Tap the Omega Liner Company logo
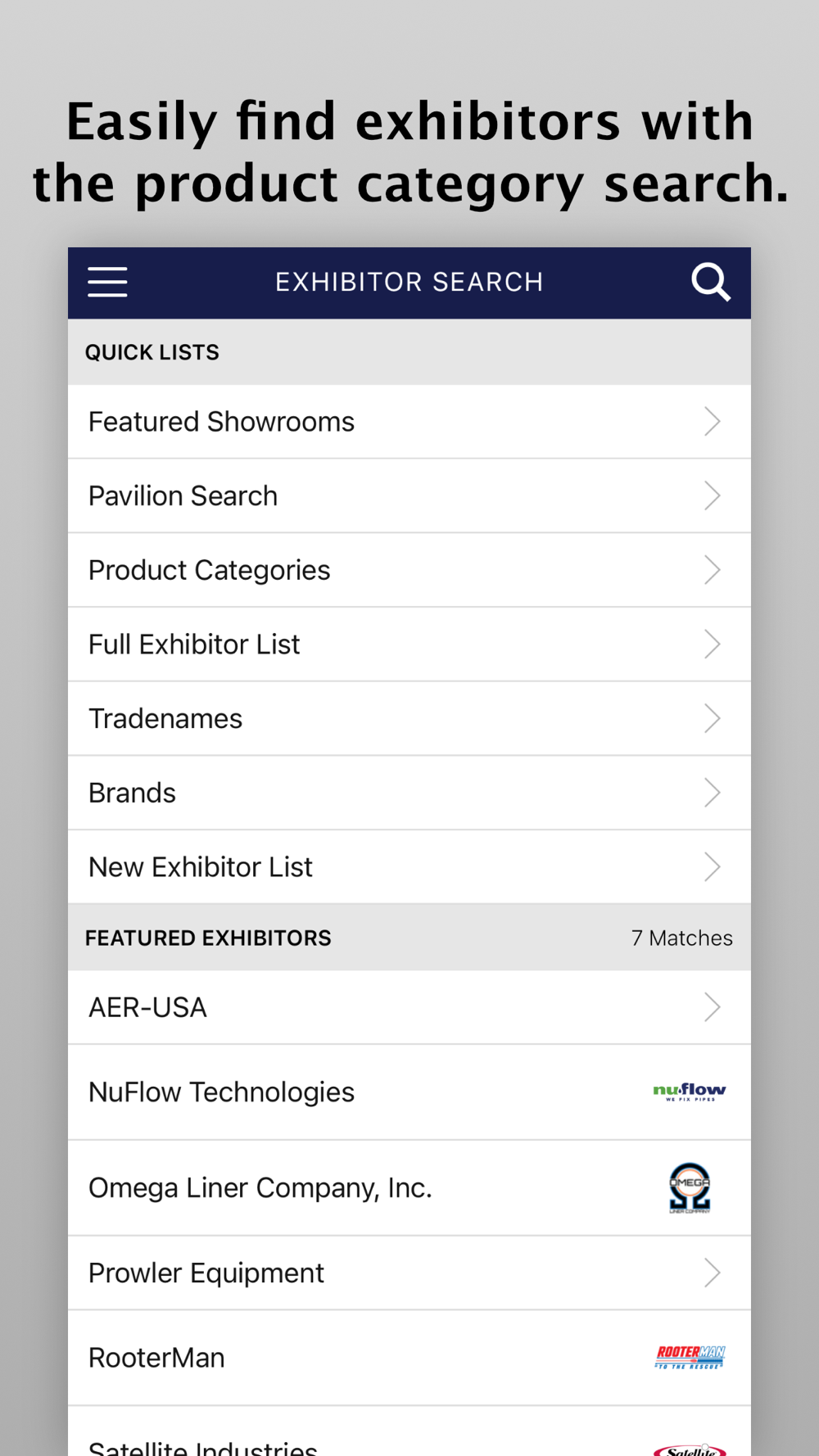The width and height of the screenshot is (819, 1456). 690,1187
